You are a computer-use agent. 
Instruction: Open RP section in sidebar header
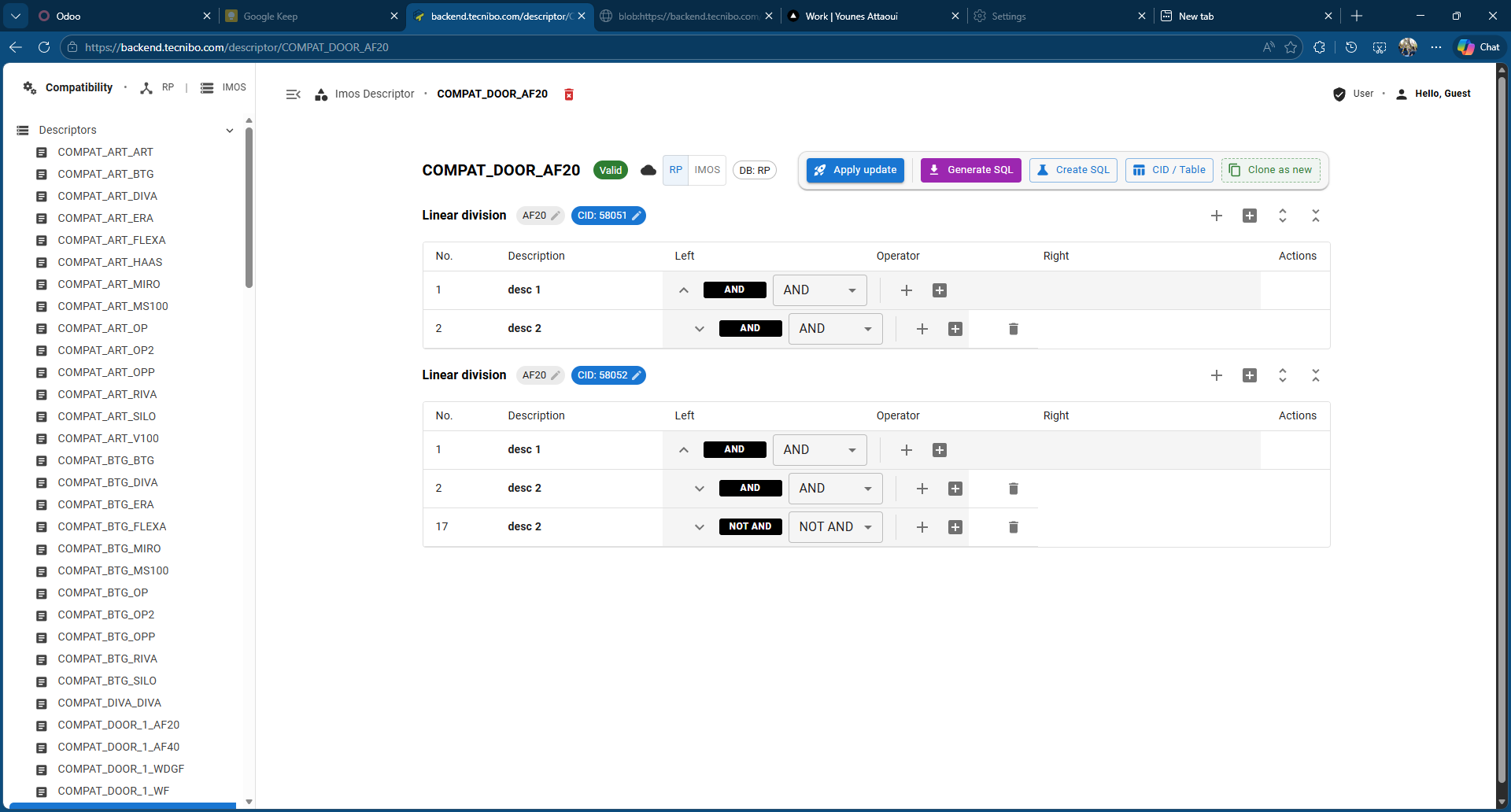coord(157,88)
